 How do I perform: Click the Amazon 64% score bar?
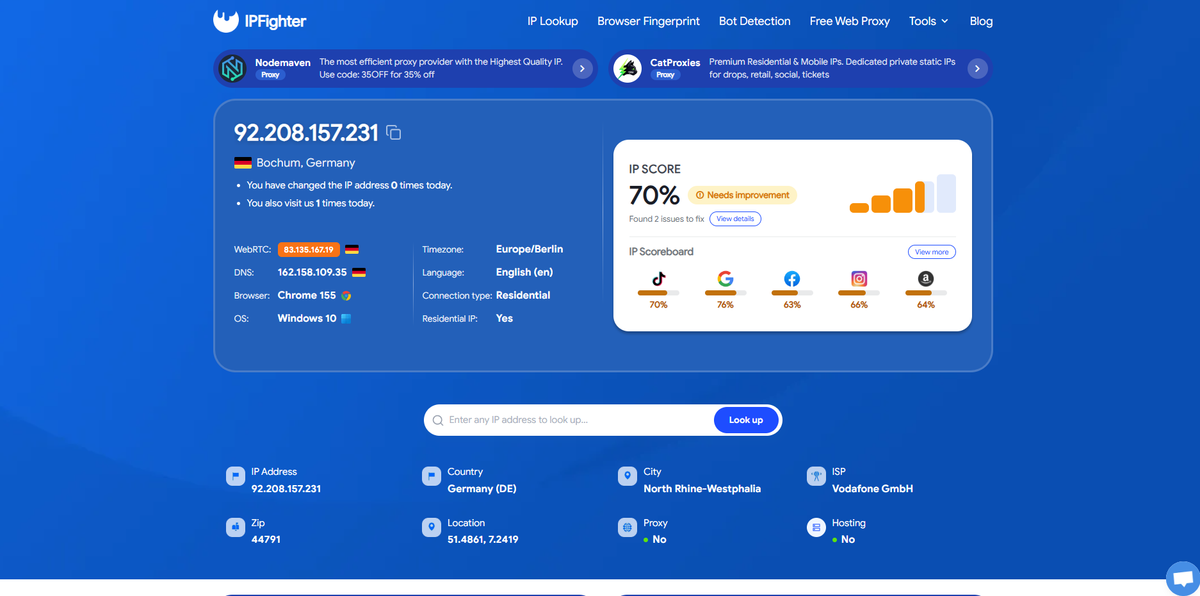926,293
